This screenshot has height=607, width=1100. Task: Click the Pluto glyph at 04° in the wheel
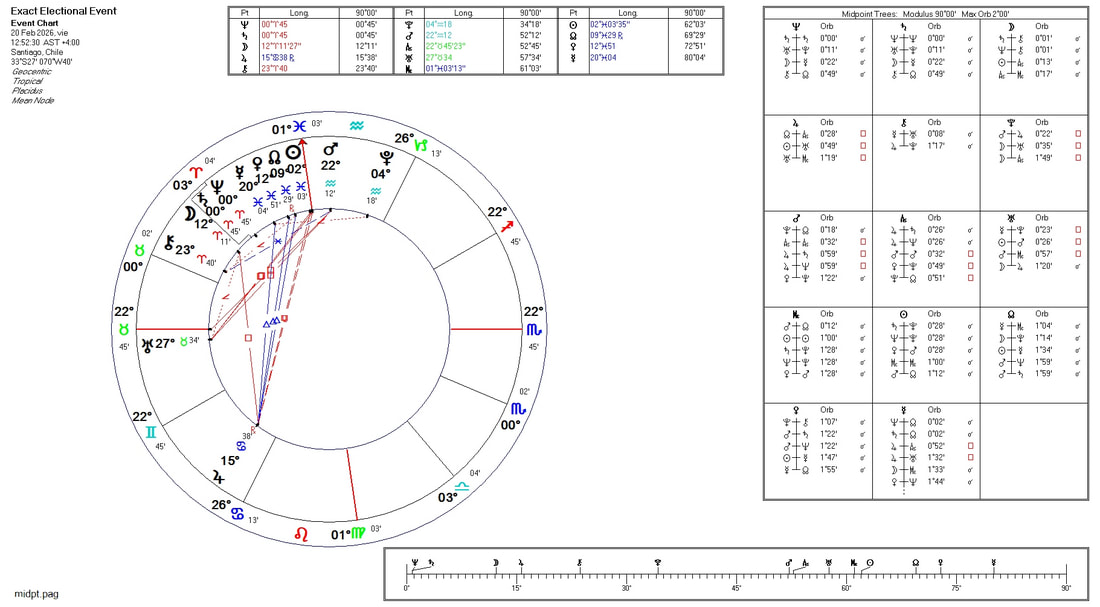click(386, 157)
